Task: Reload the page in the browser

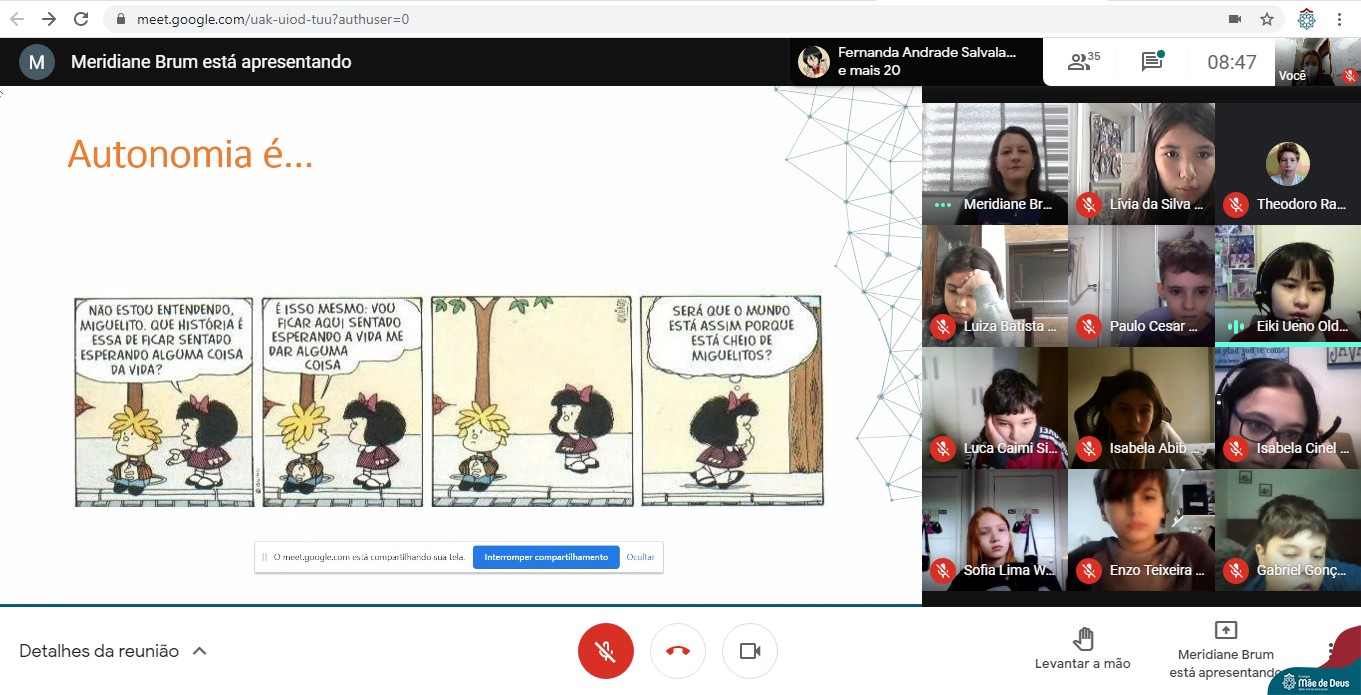Action: pyautogui.click(x=81, y=19)
